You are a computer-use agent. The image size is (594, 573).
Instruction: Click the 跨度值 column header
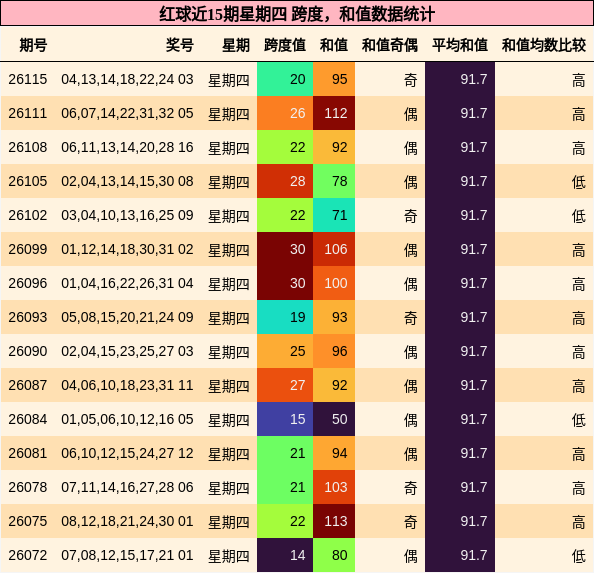(x=285, y=45)
